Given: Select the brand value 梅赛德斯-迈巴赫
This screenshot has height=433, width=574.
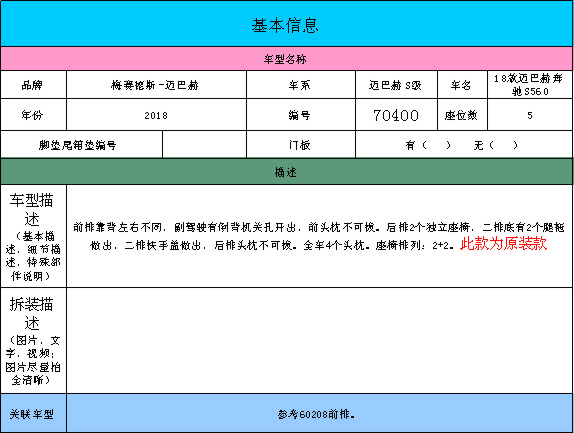Looking at the screenshot, I should (x=156, y=85).
